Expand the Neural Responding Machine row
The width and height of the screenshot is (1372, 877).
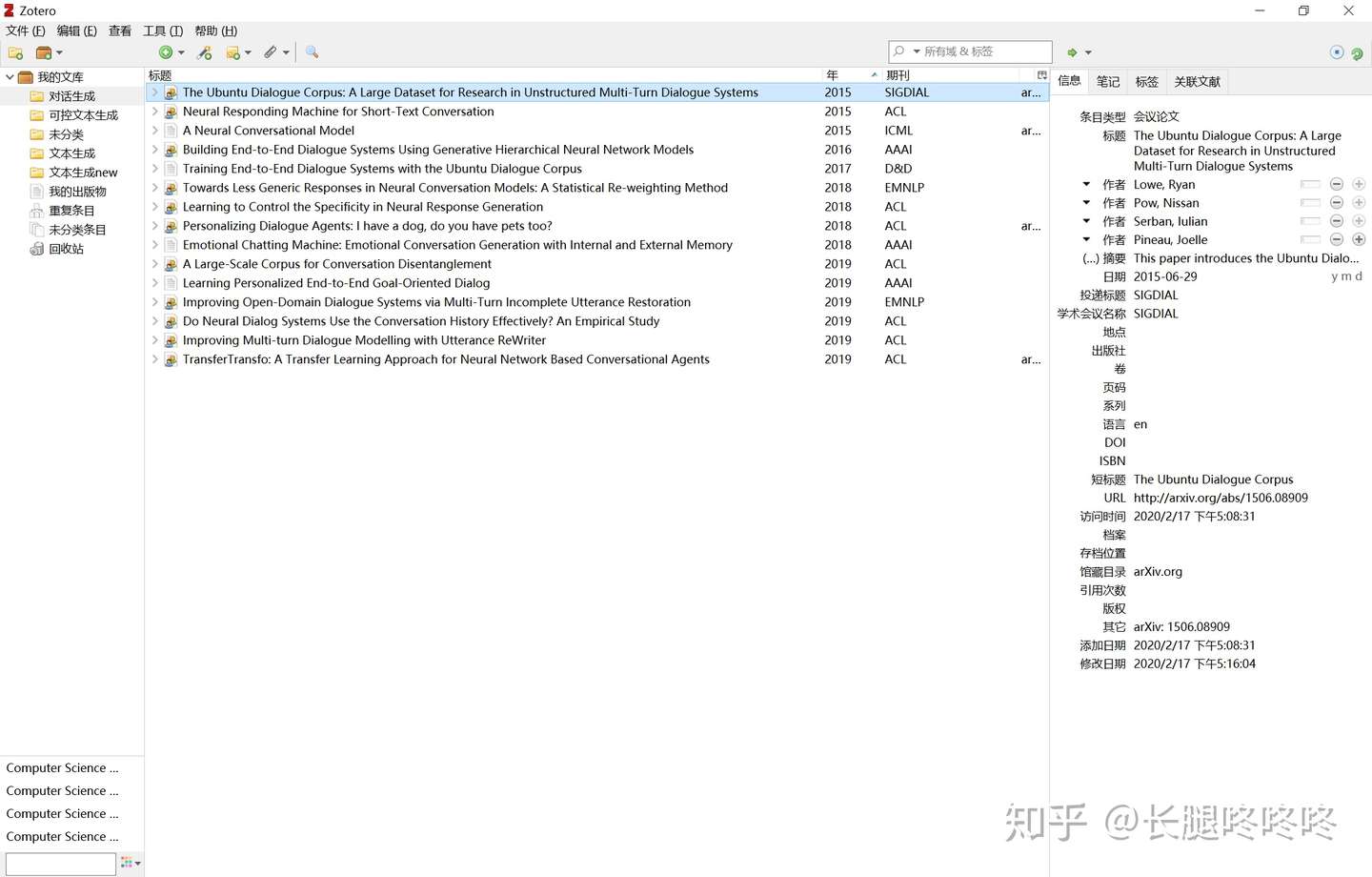pos(154,112)
